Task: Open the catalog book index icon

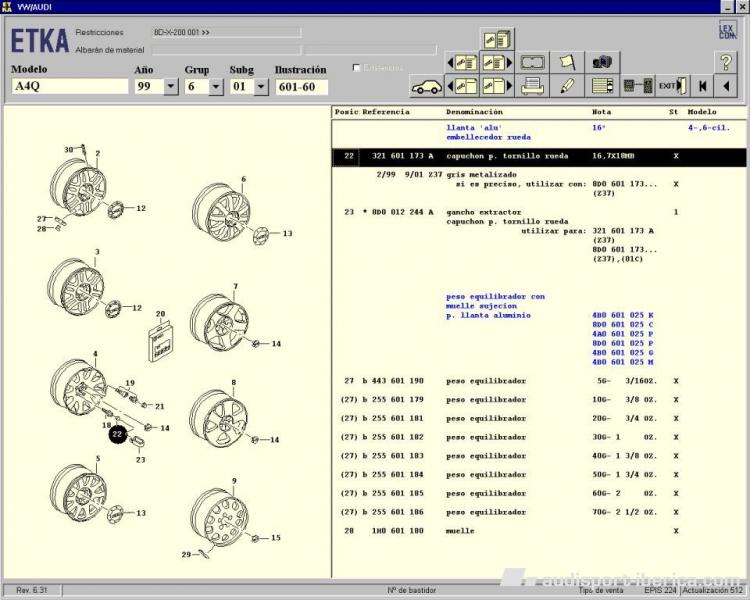Action: coord(497,39)
